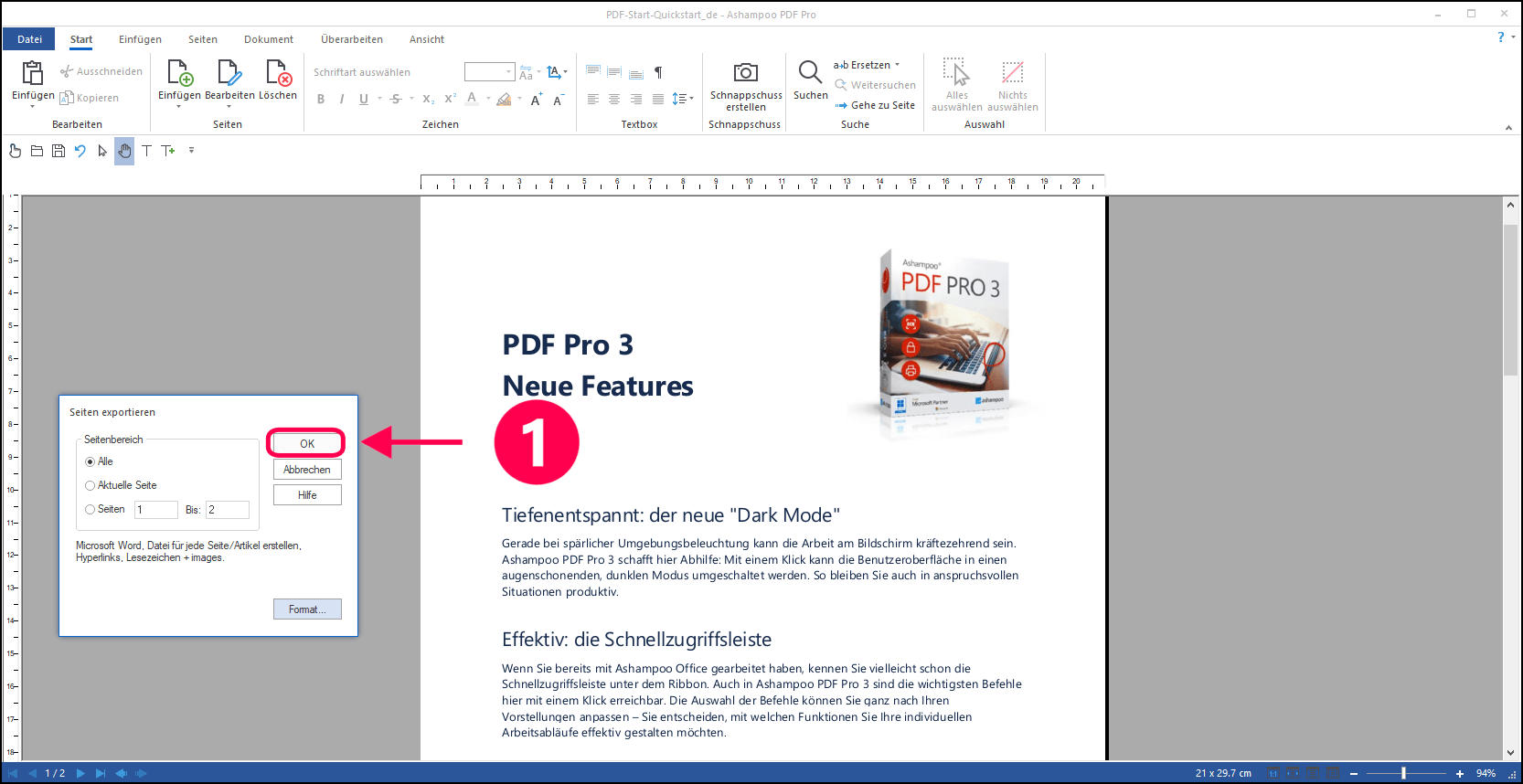1523x784 pixels.
Task: Align text right in Textbox group
Action: 636,99
